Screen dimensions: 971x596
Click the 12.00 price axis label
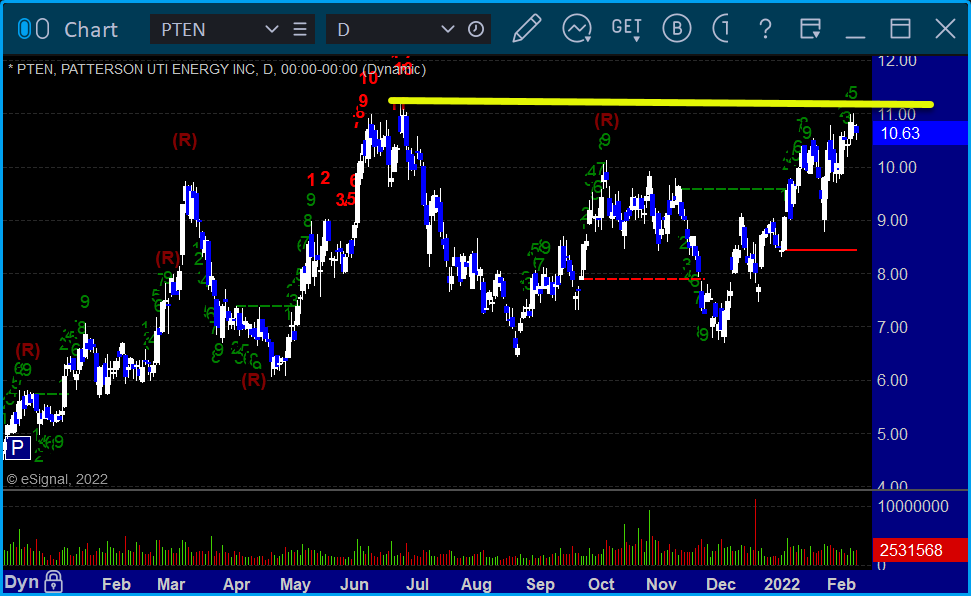tap(897, 61)
